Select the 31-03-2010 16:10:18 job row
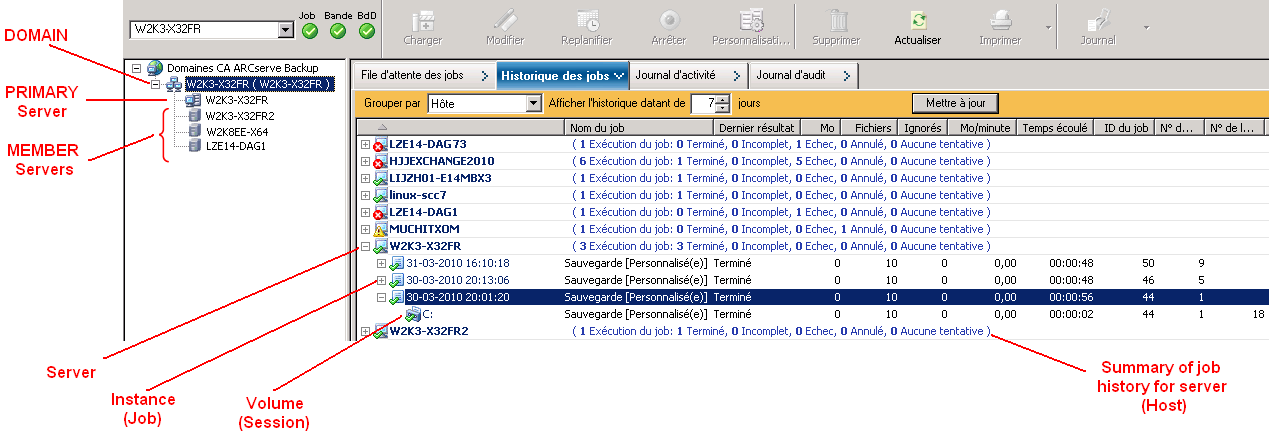 (810, 264)
